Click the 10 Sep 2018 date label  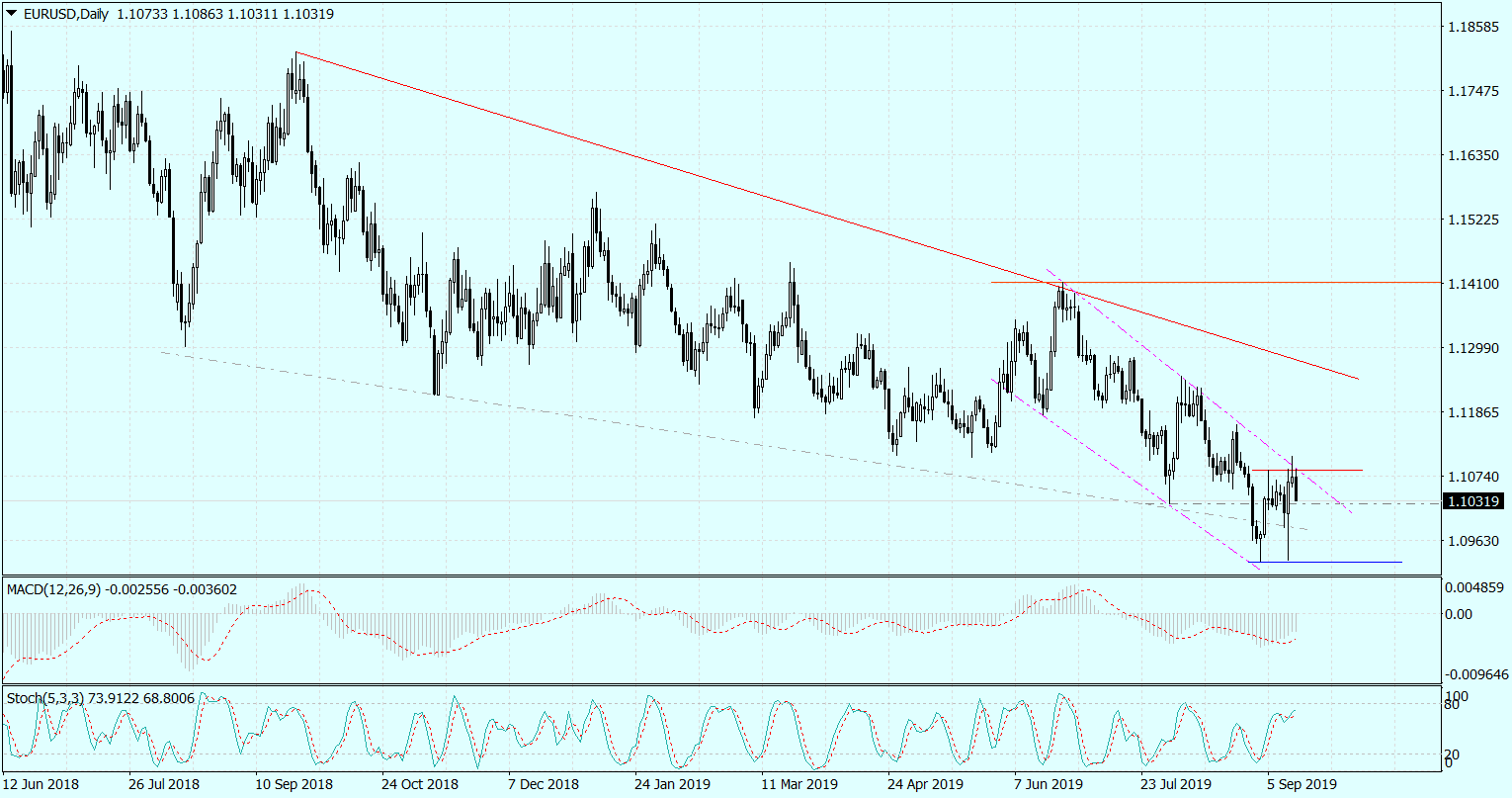point(294,784)
